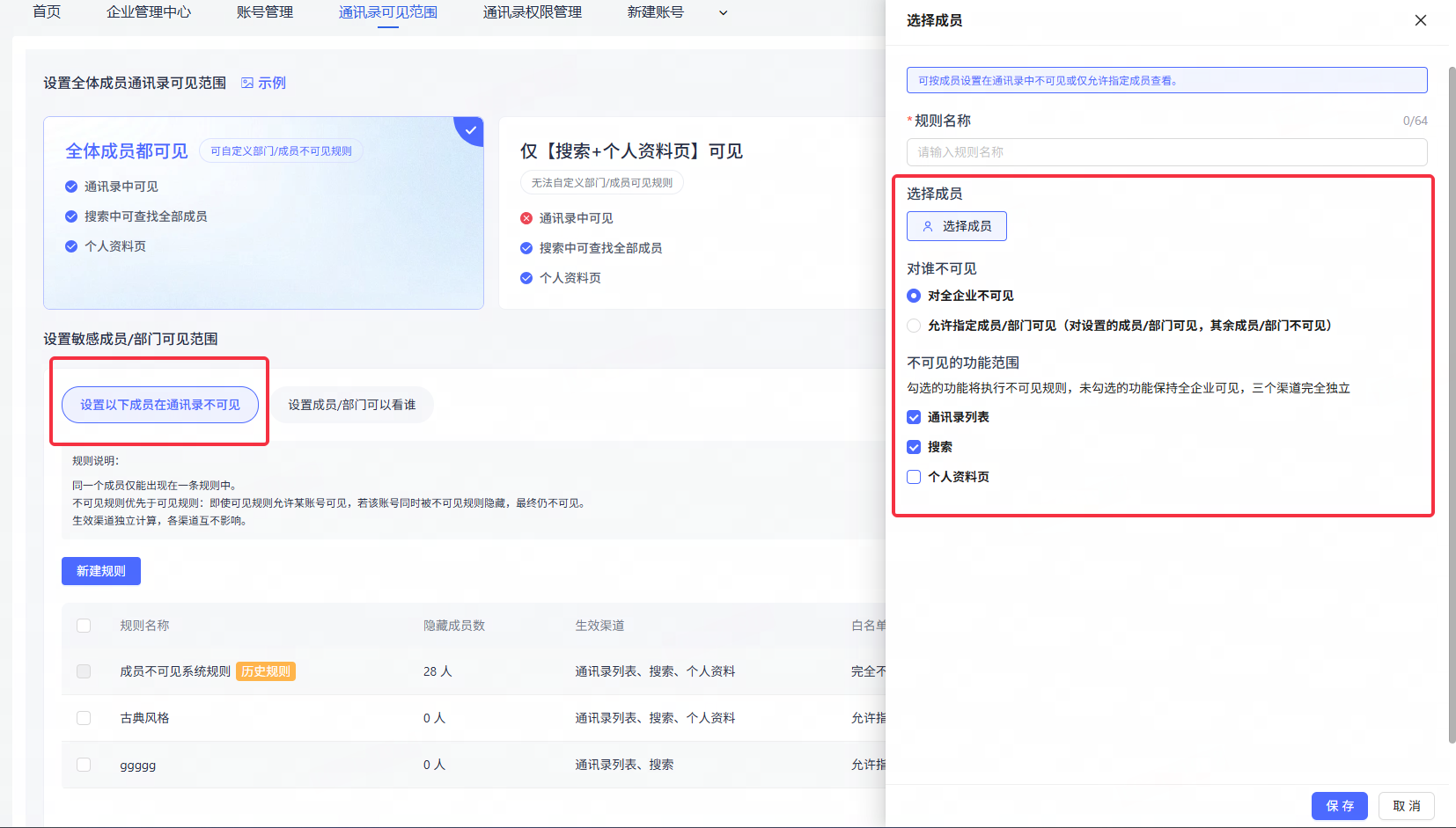Screen dimensions: 1456x828
Task: Click 保存 button in side panel
Action: pos(1340,806)
